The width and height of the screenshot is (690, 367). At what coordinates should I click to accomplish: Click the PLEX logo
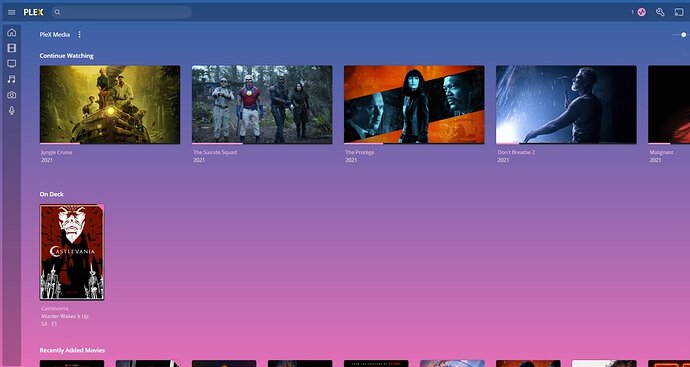click(x=33, y=12)
